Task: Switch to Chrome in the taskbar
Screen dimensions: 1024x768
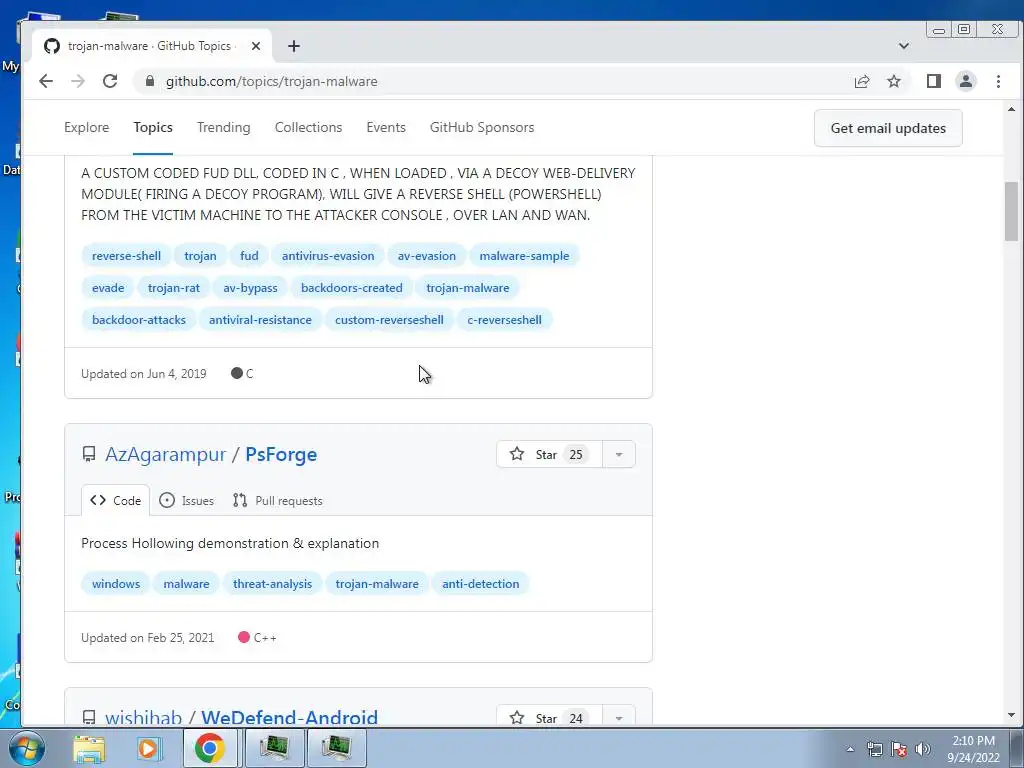Action: tap(210, 748)
